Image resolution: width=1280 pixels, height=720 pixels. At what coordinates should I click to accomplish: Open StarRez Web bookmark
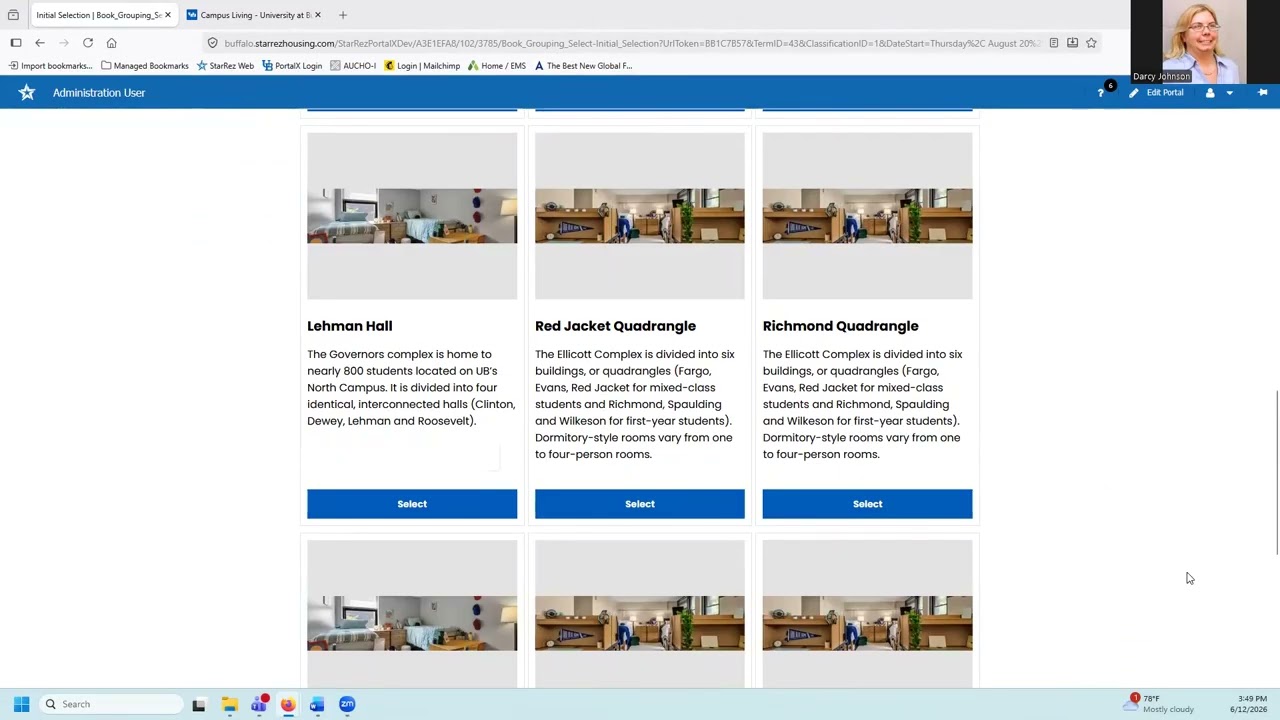tap(224, 66)
